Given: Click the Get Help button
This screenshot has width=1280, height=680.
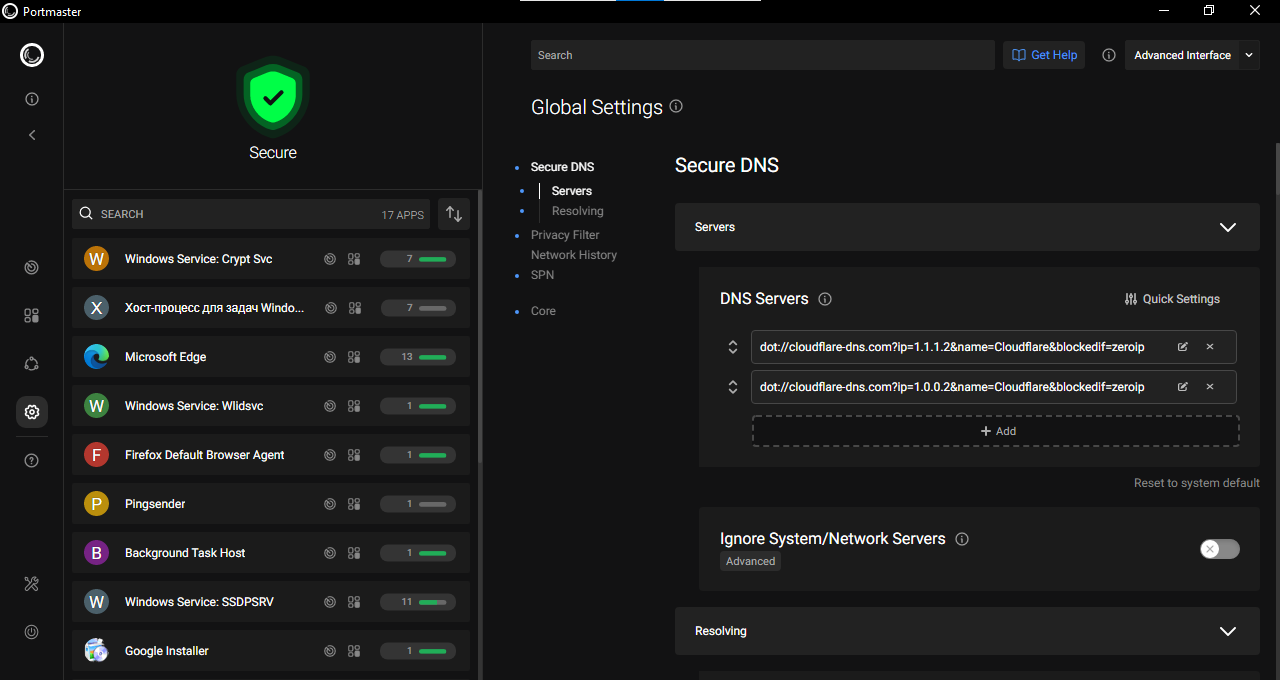Looking at the screenshot, I should coord(1044,55).
